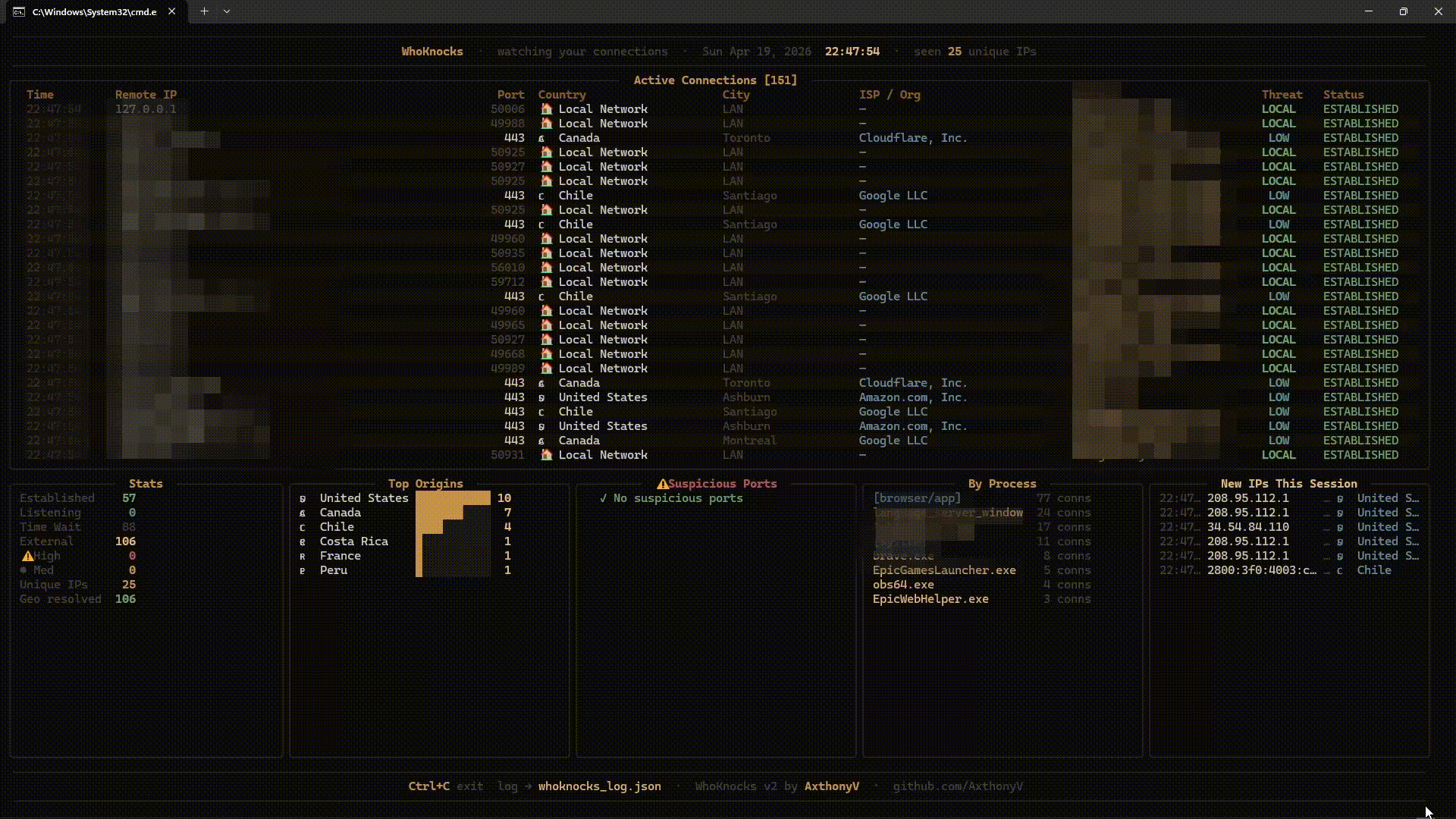This screenshot has width=1456, height=819.
Task: Click whoknocks_log.json filename in footer
Action: 599,786
